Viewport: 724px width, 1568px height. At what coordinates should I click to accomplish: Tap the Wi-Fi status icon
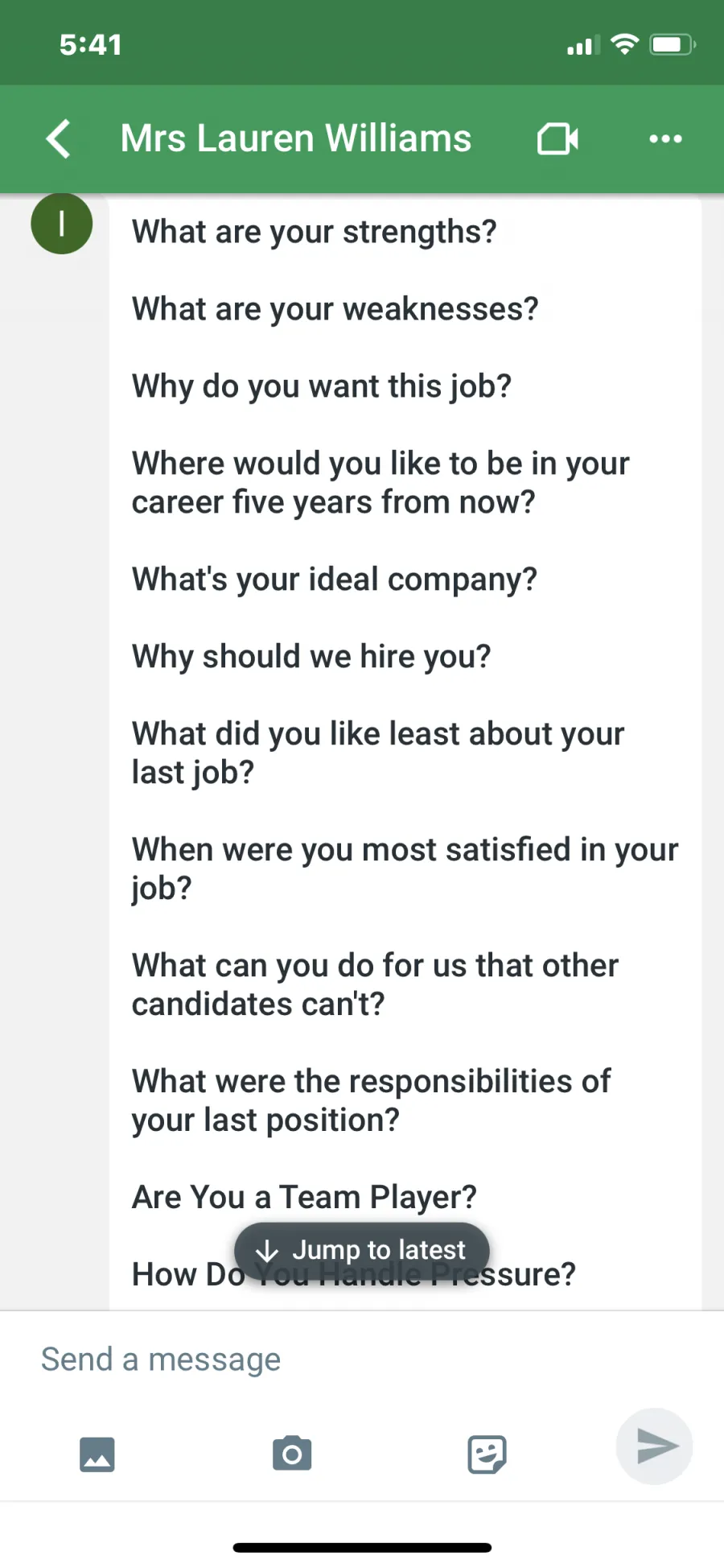(x=624, y=43)
